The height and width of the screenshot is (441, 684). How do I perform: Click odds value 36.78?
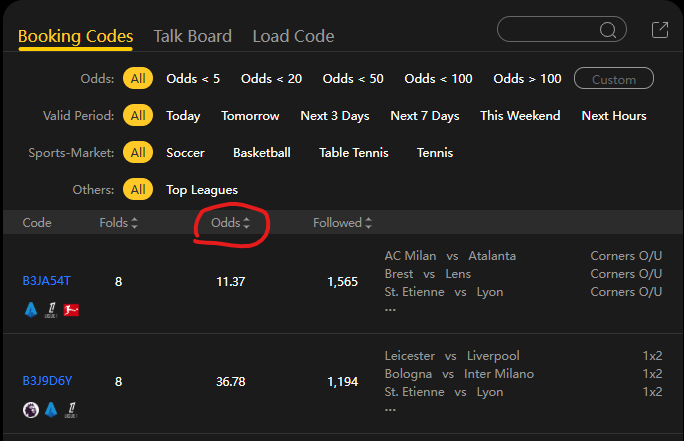coord(230,382)
